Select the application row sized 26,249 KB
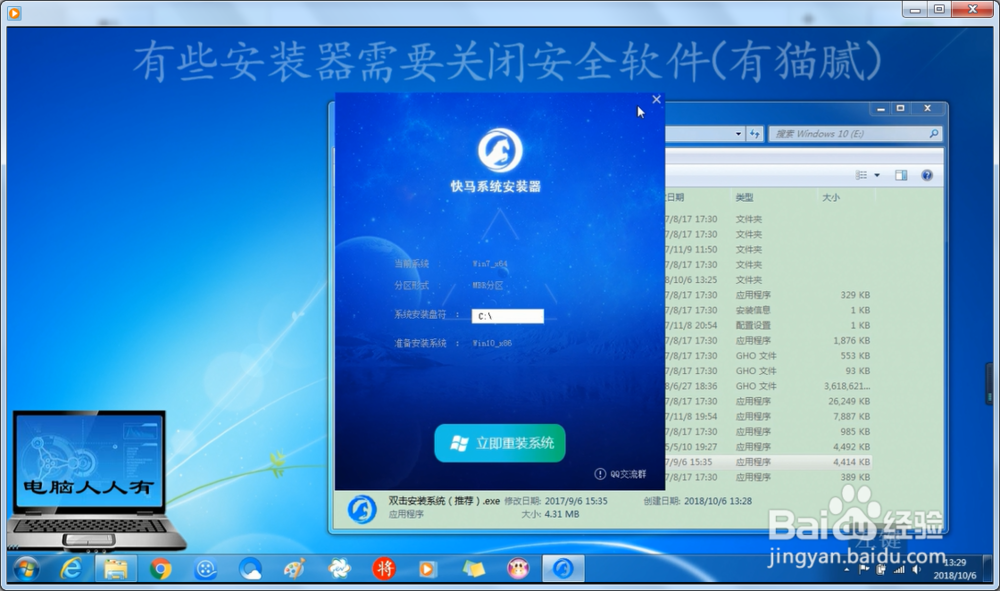The image size is (1000, 591). click(x=768, y=401)
